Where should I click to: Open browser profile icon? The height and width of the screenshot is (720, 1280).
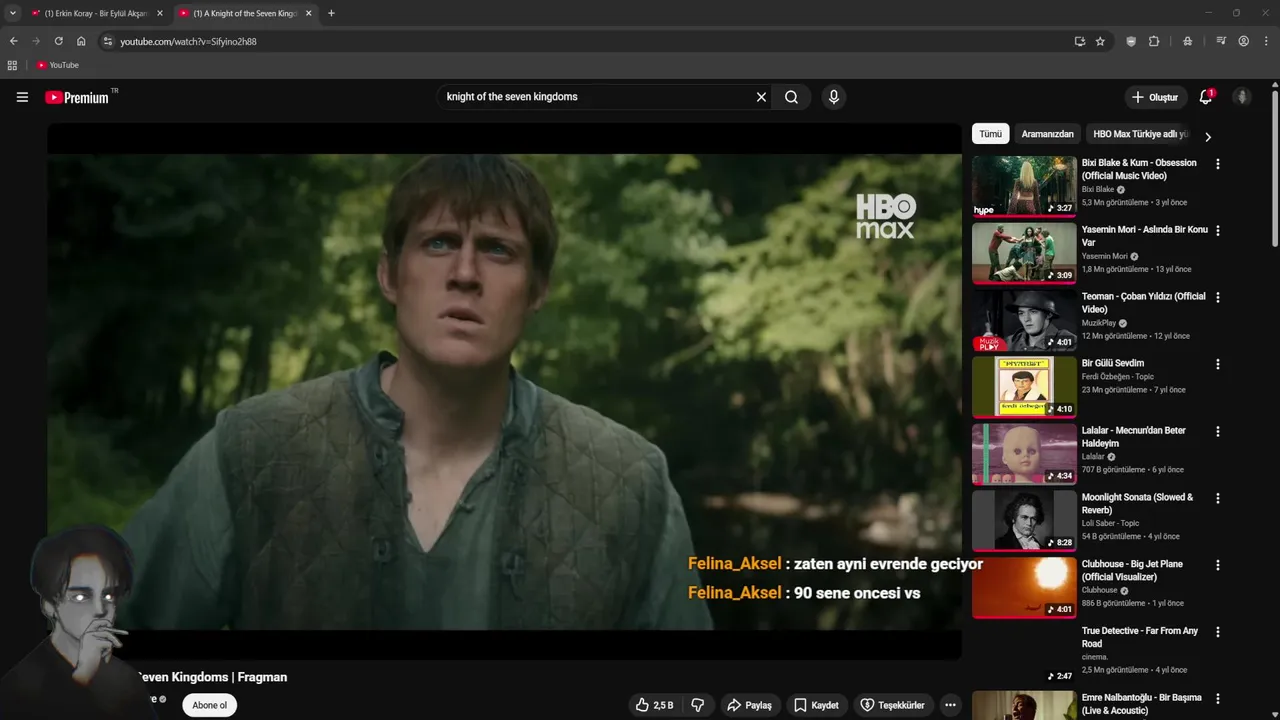(1244, 41)
